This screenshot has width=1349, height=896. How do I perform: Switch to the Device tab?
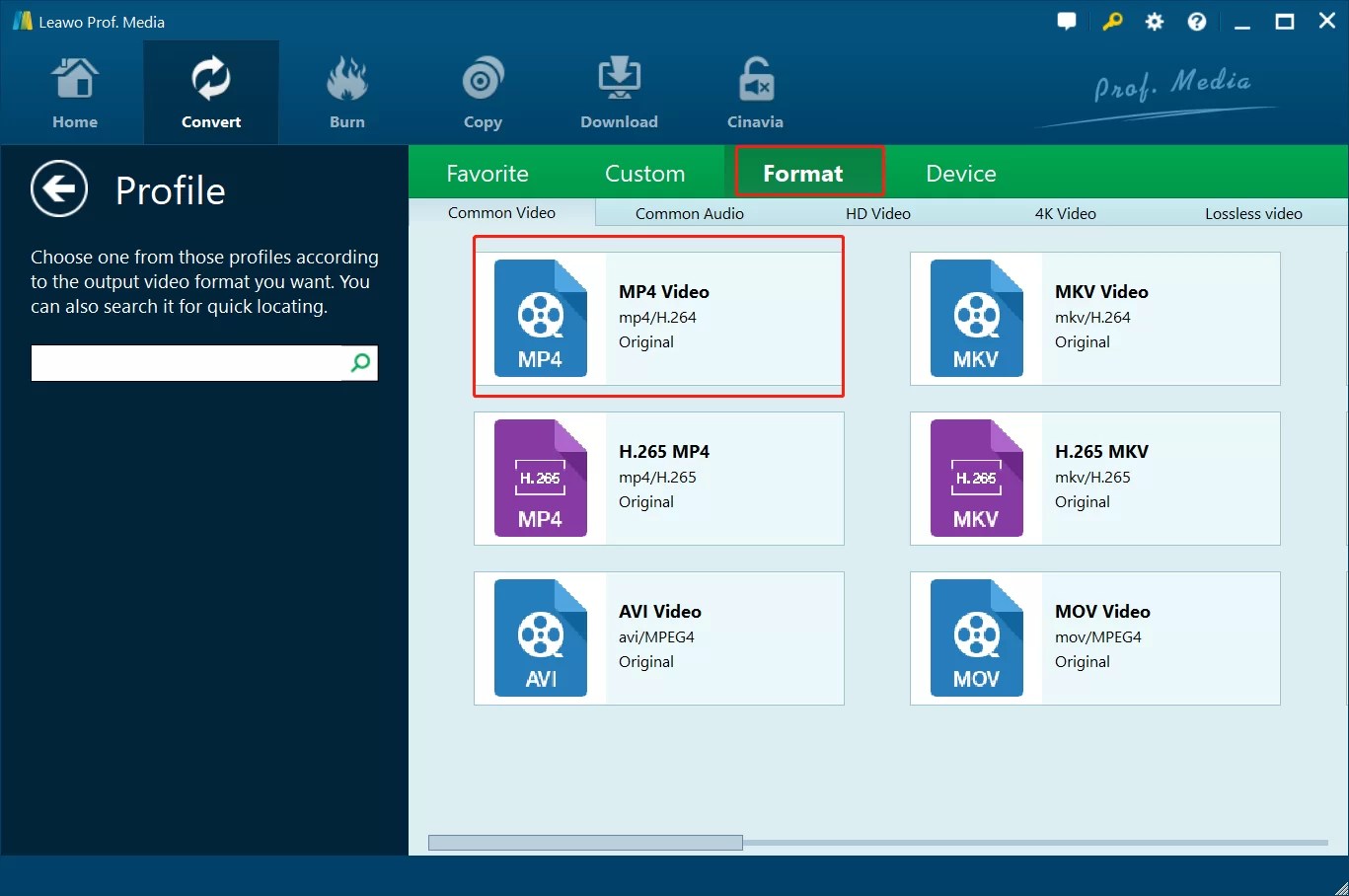pyautogui.click(x=958, y=172)
